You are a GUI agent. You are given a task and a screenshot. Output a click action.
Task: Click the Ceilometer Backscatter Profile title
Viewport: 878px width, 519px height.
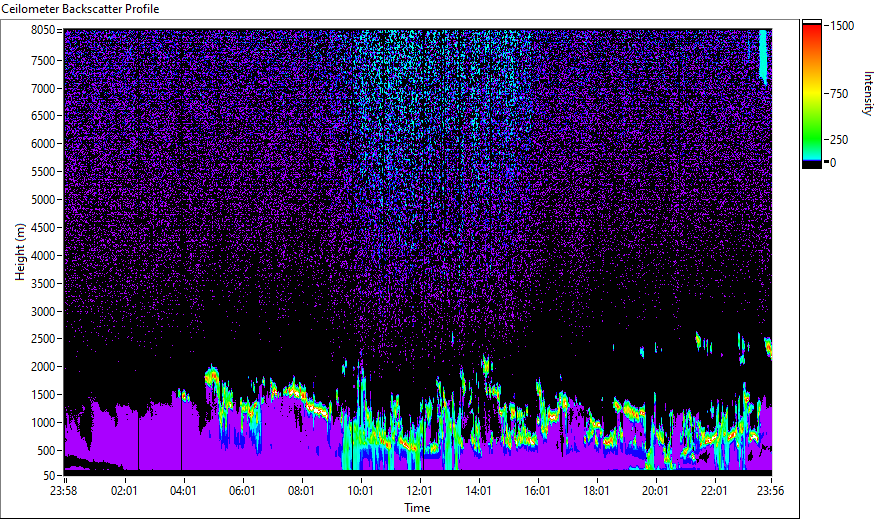[80, 9]
